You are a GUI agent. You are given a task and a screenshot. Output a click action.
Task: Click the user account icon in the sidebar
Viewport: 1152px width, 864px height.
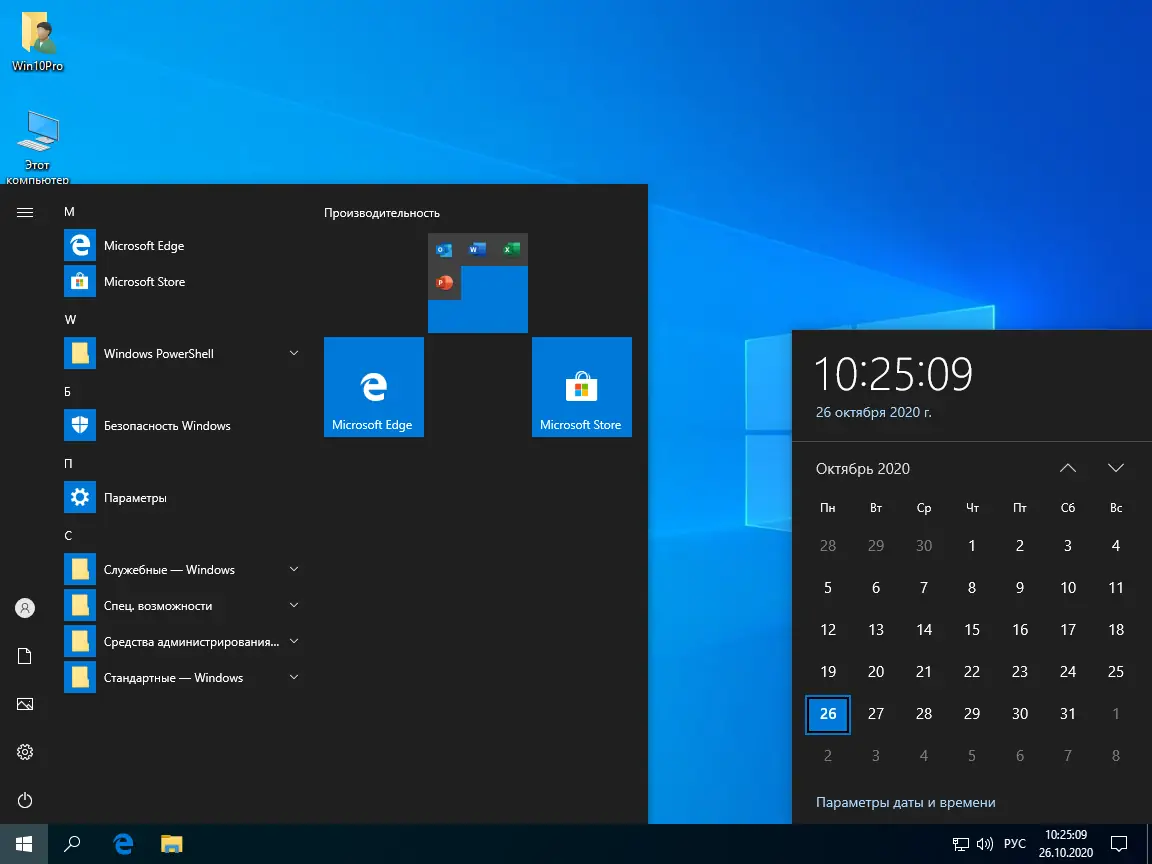24,607
